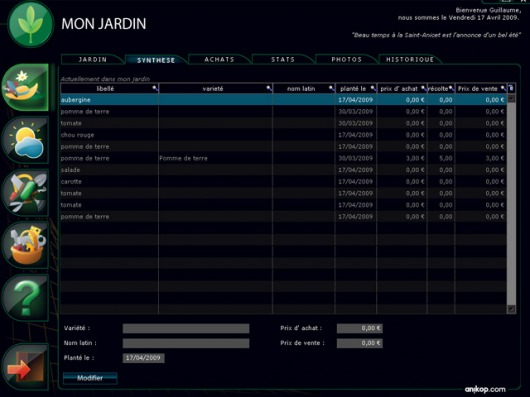Screen dimensions: 530x397
Task: Click the magnifier in nom latin column header
Action: [332, 89]
